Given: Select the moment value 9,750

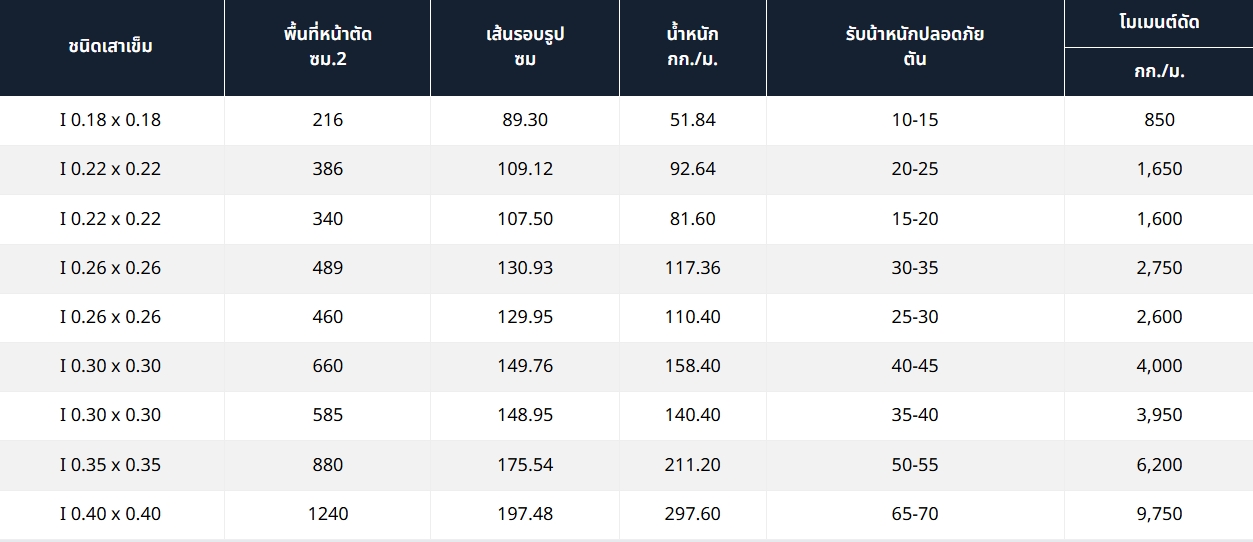Looking at the screenshot, I should [x=1159, y=514].
